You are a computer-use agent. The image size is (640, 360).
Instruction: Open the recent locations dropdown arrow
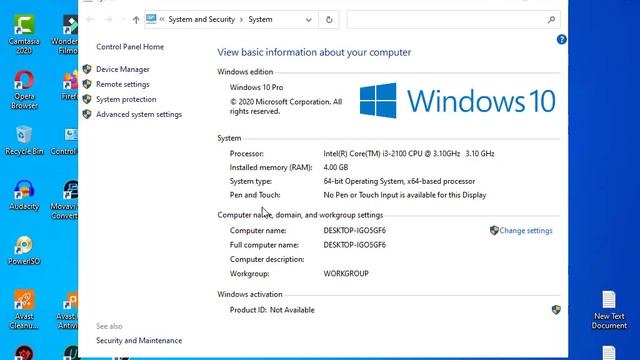tap(123, 20)
